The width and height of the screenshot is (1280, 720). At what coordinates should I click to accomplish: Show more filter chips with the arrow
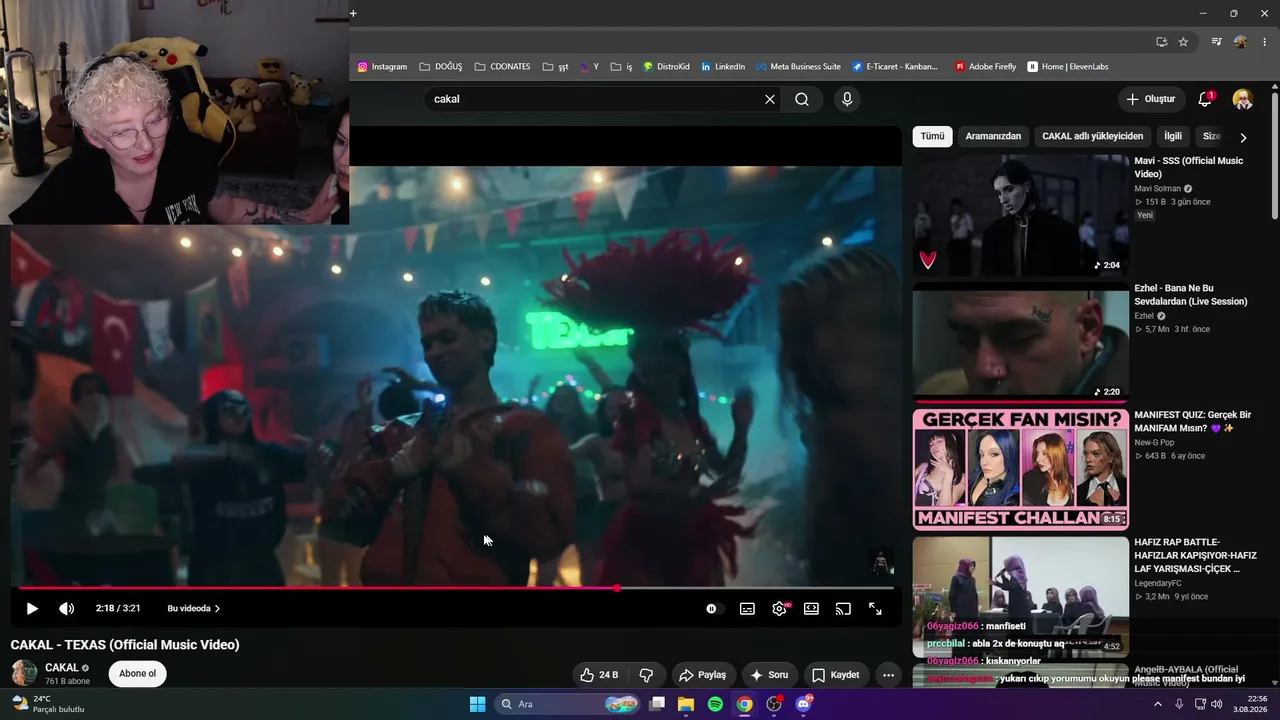point(1243,137)
